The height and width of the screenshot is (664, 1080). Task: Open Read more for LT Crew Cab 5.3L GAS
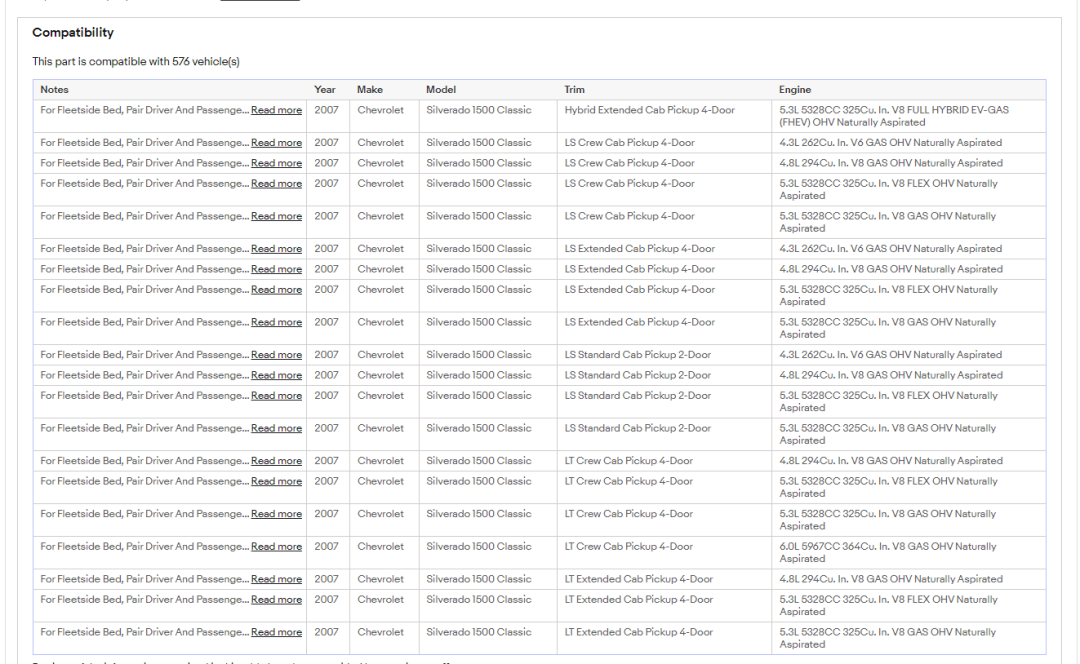(276, 514)
